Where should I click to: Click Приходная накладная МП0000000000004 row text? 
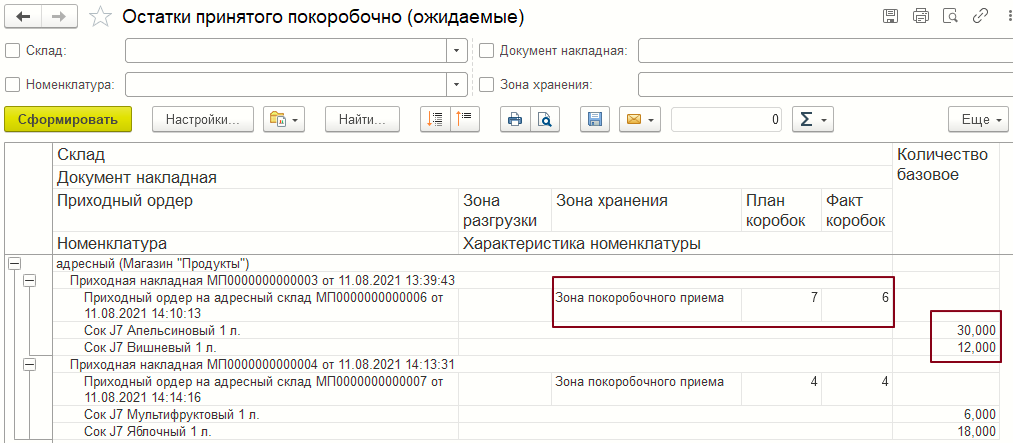coord(262,364)
